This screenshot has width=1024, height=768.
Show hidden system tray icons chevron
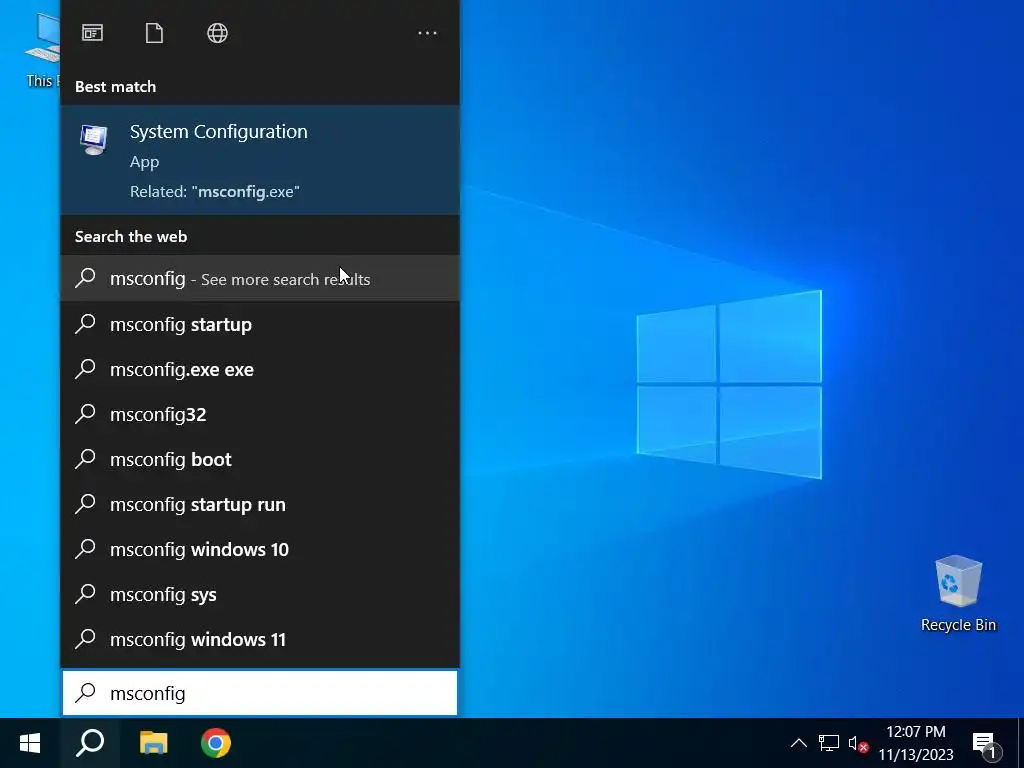pyautogui.click(x=798, y=743)
